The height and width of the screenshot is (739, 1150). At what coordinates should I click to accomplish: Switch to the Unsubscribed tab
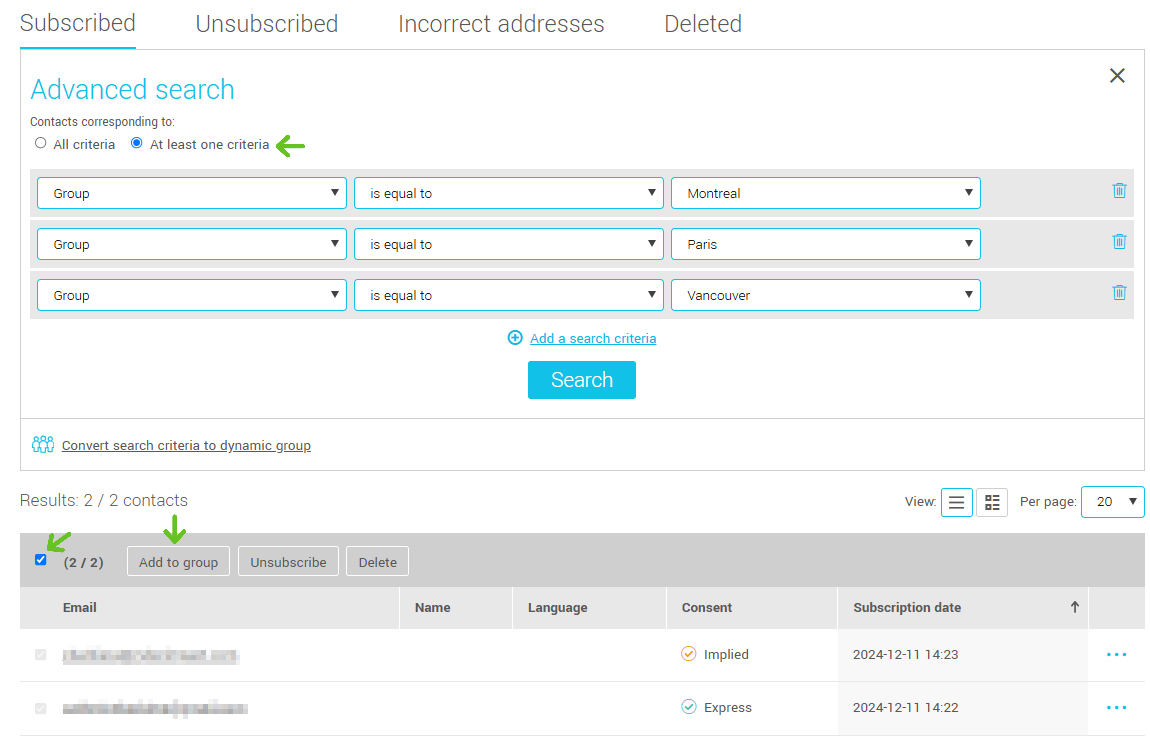266,23
